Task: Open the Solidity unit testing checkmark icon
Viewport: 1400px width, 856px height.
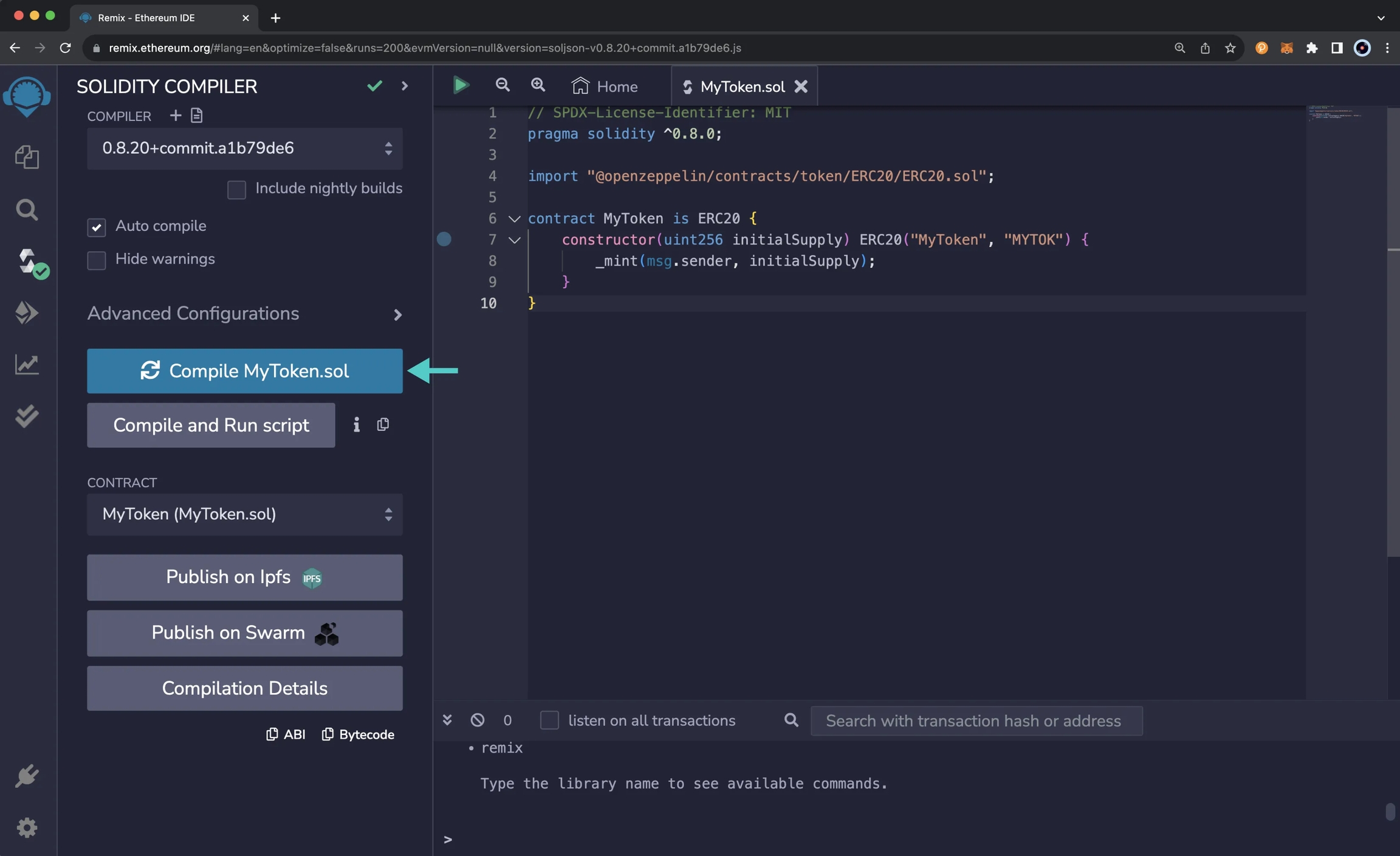Action: [x=27, y=416]
